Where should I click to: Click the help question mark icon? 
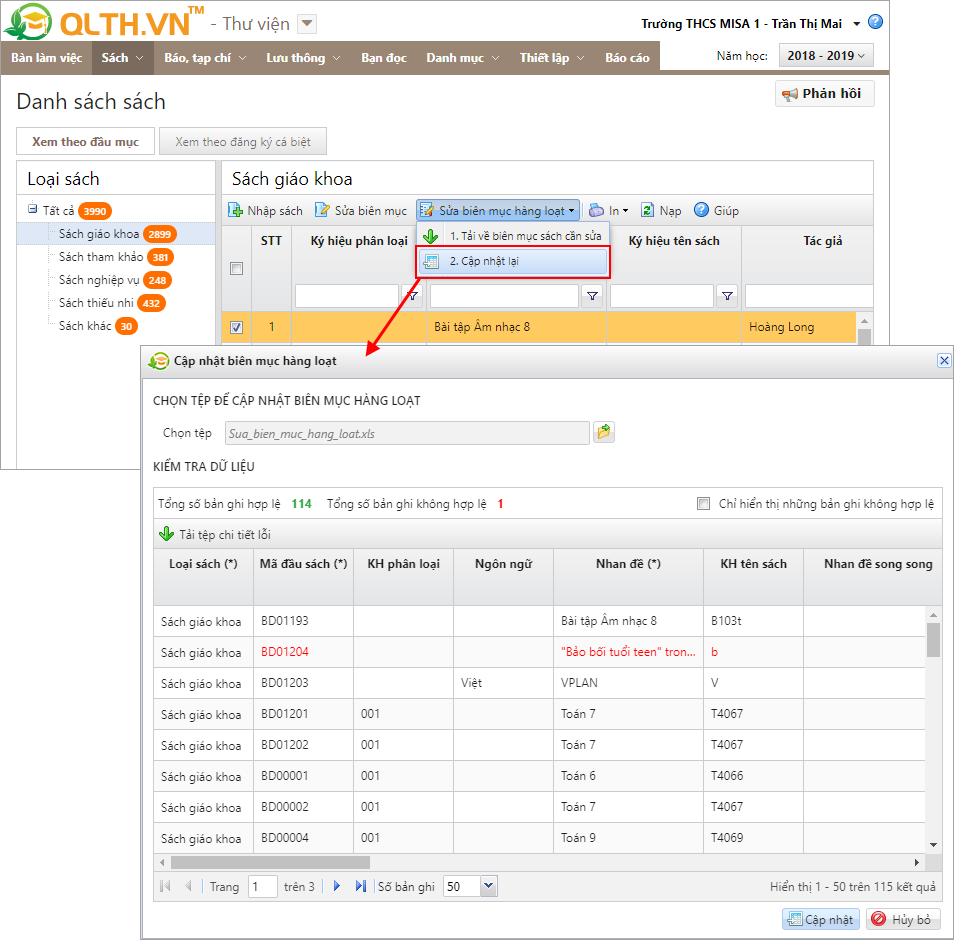[875, 23]
